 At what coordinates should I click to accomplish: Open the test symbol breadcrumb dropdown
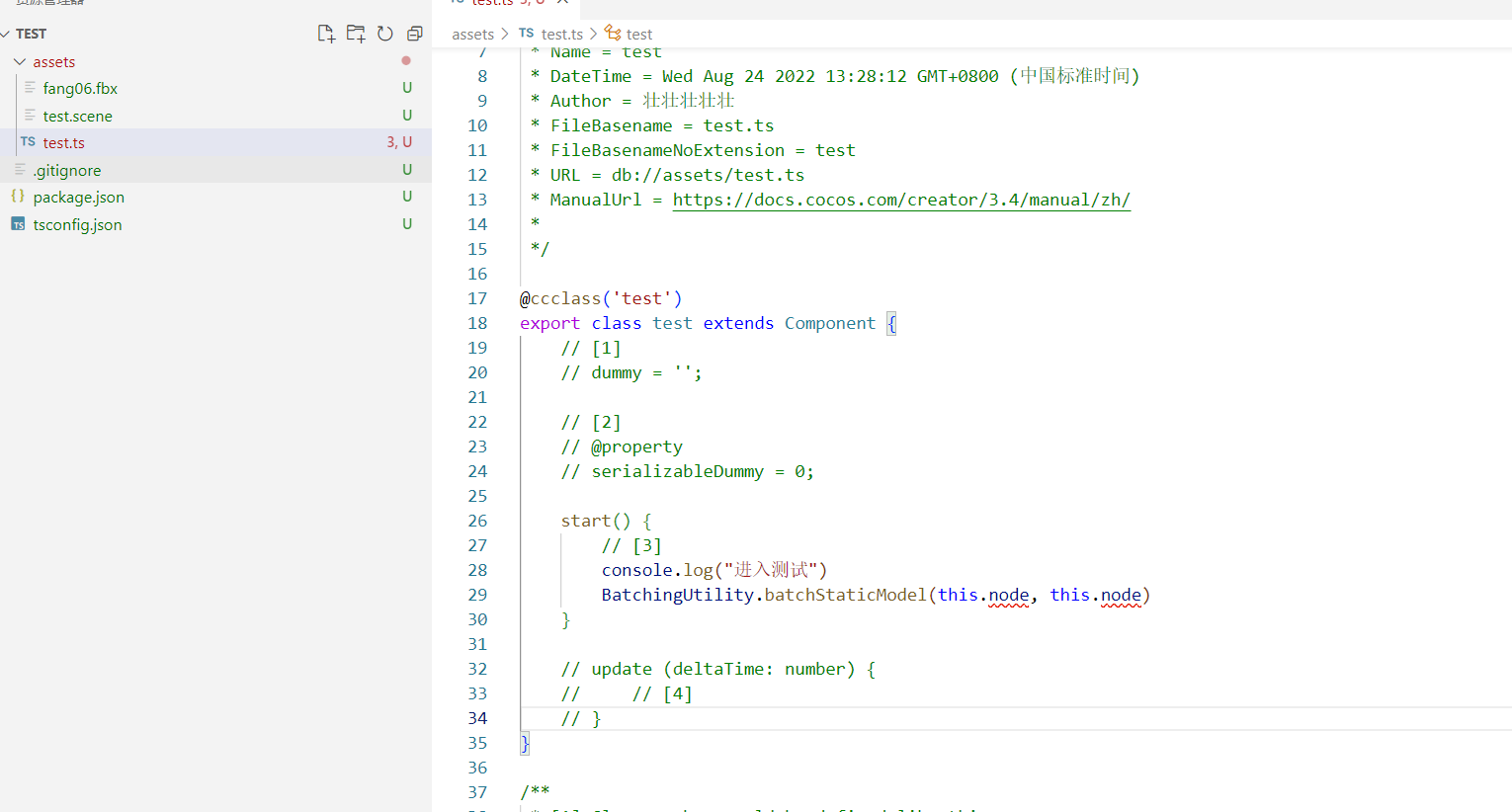[637, 33]
